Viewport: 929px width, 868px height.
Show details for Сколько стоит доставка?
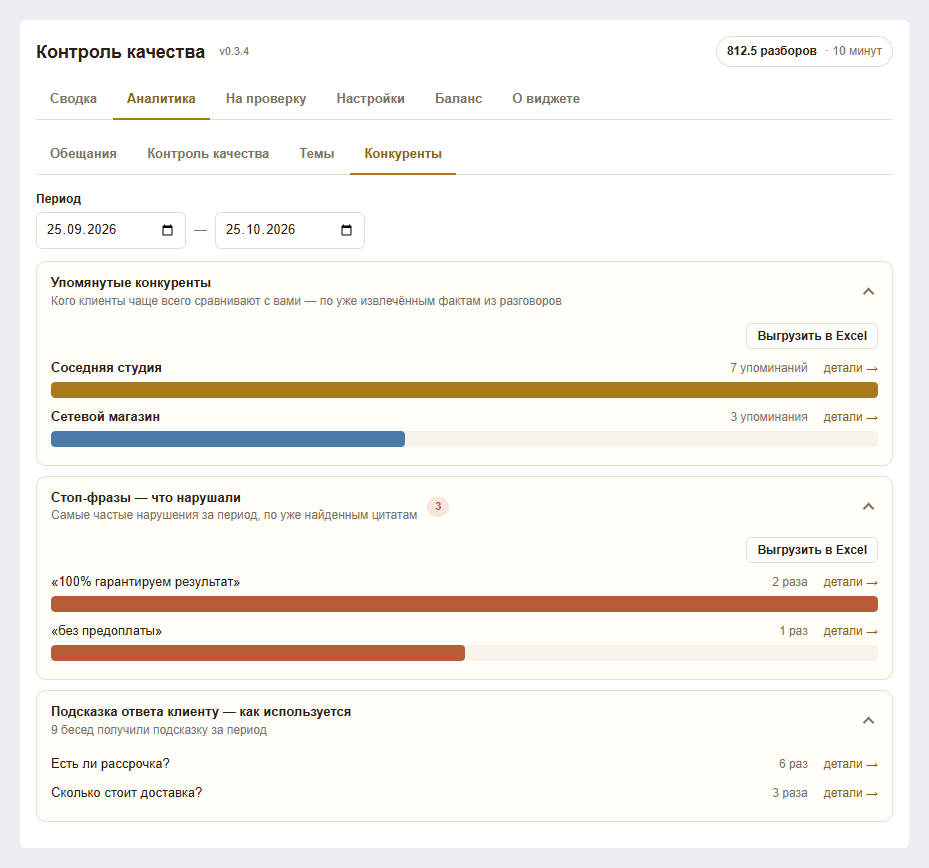[850, 793]
